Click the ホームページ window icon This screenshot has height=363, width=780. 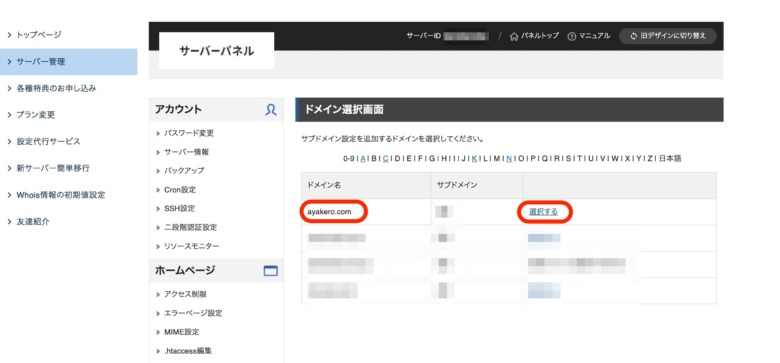coord(271,271)
